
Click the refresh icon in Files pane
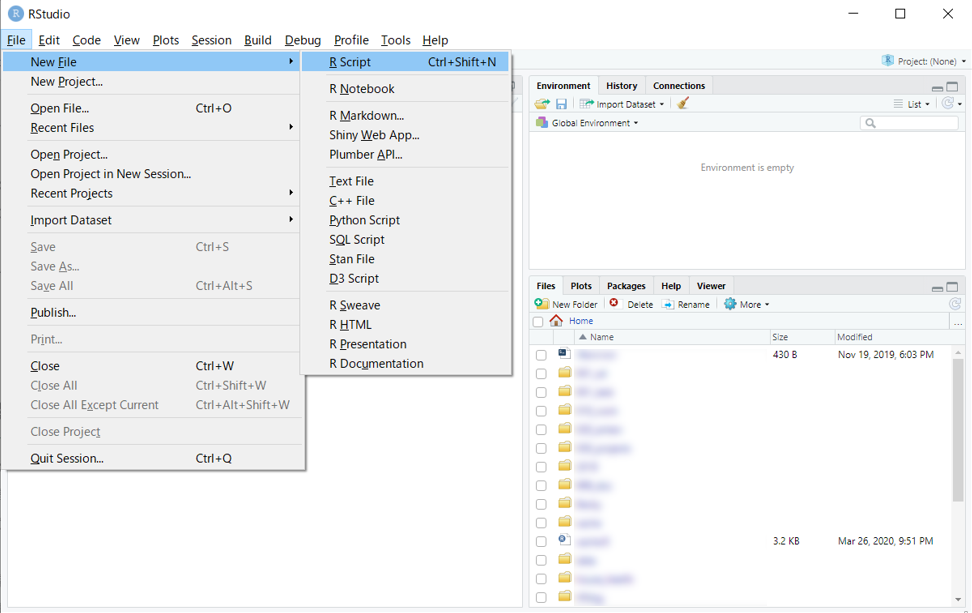(x=955, y=304)
